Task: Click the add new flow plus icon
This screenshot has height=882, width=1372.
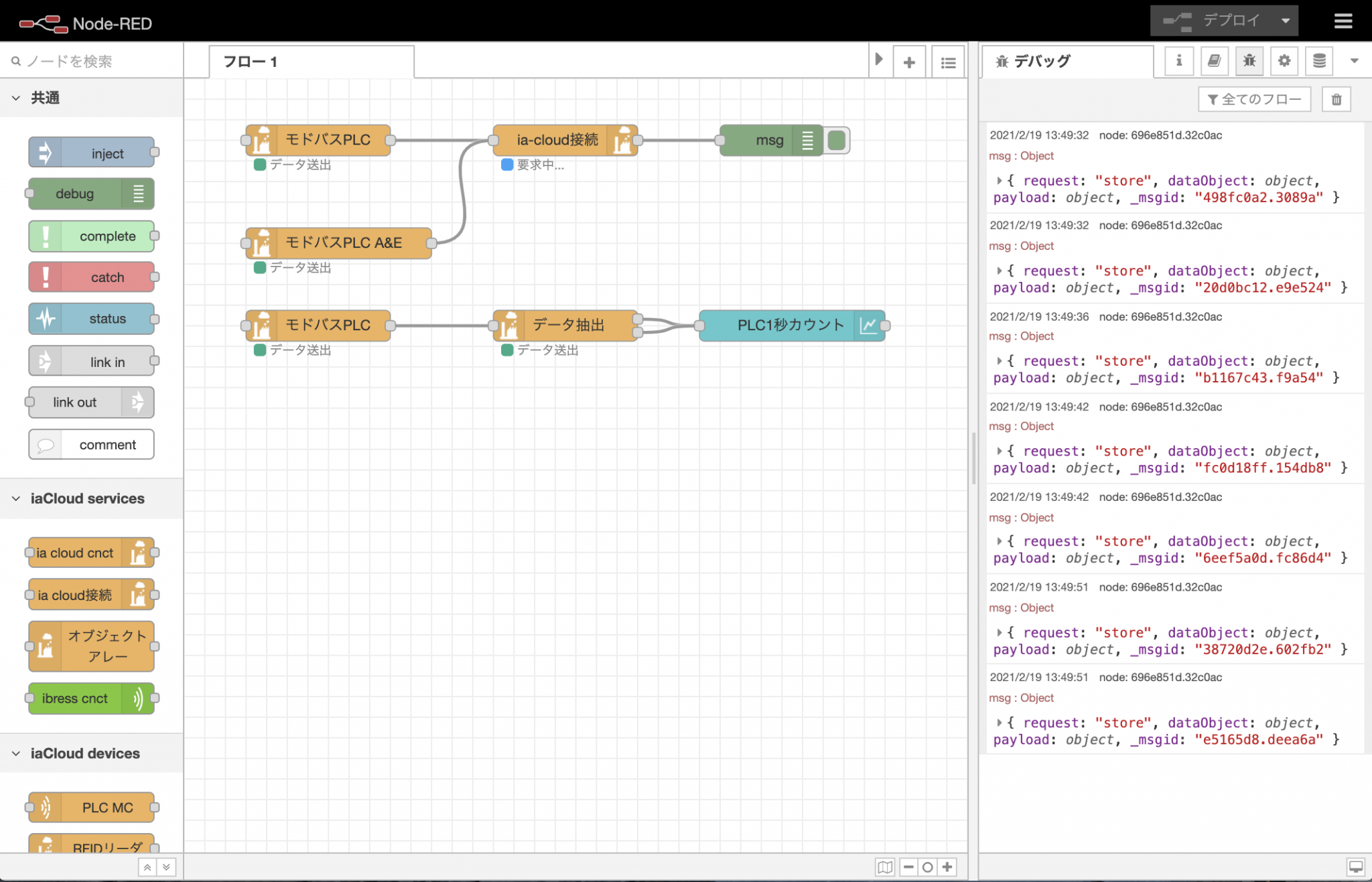Action: click(x=908, y=62)
